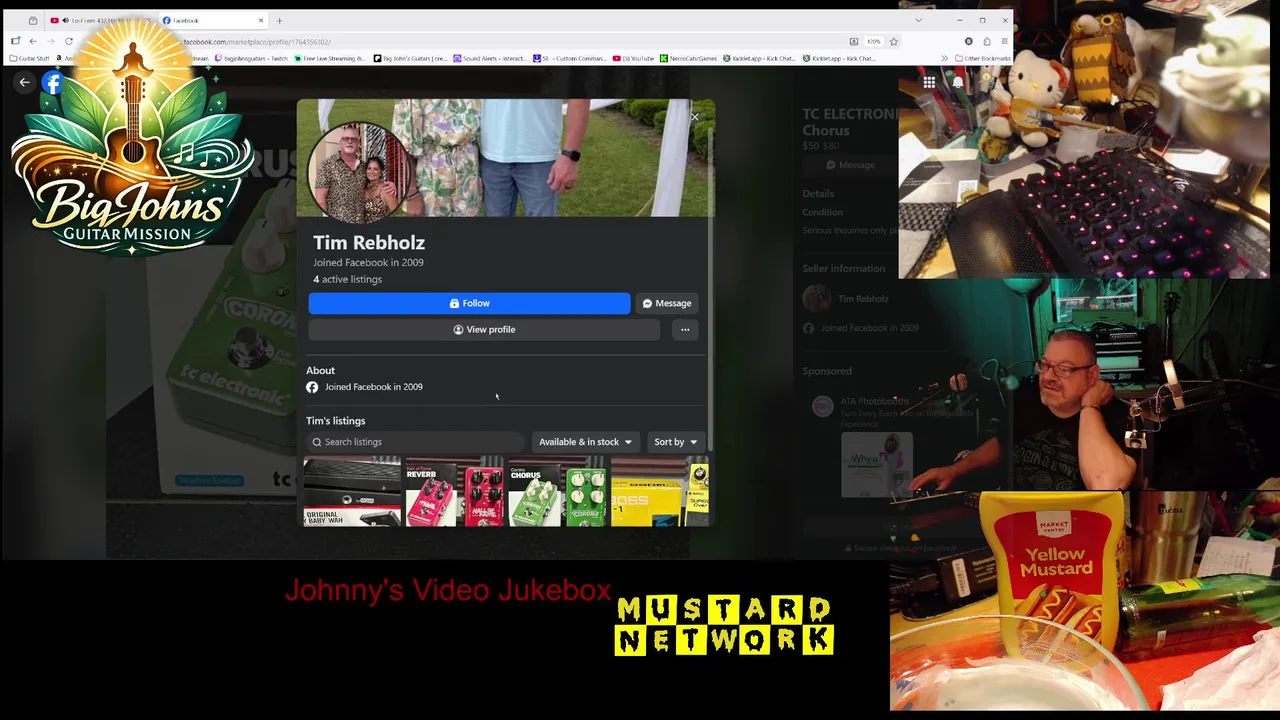Screen dimensions: 1280x720
Task: Open the YouTube bookmark
Action: 634,58
